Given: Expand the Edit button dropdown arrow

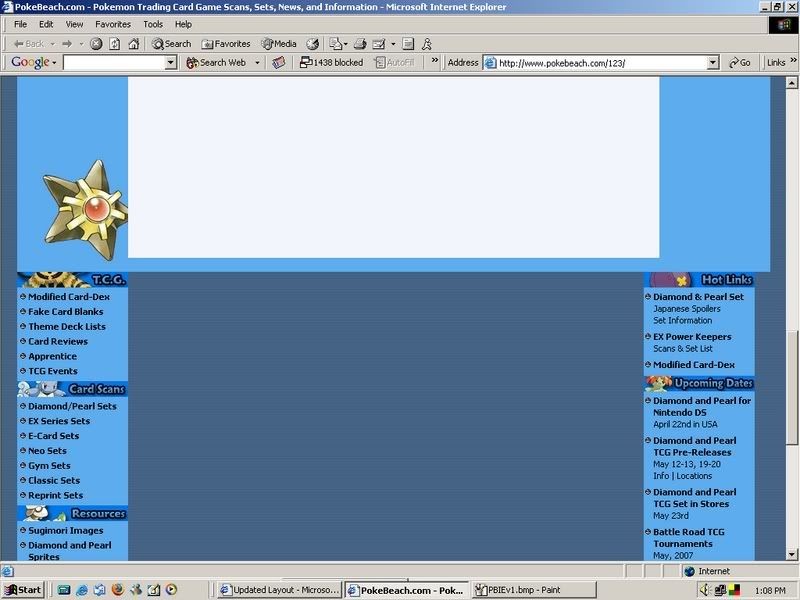Looking at the screenshot, I should (393, 44).
